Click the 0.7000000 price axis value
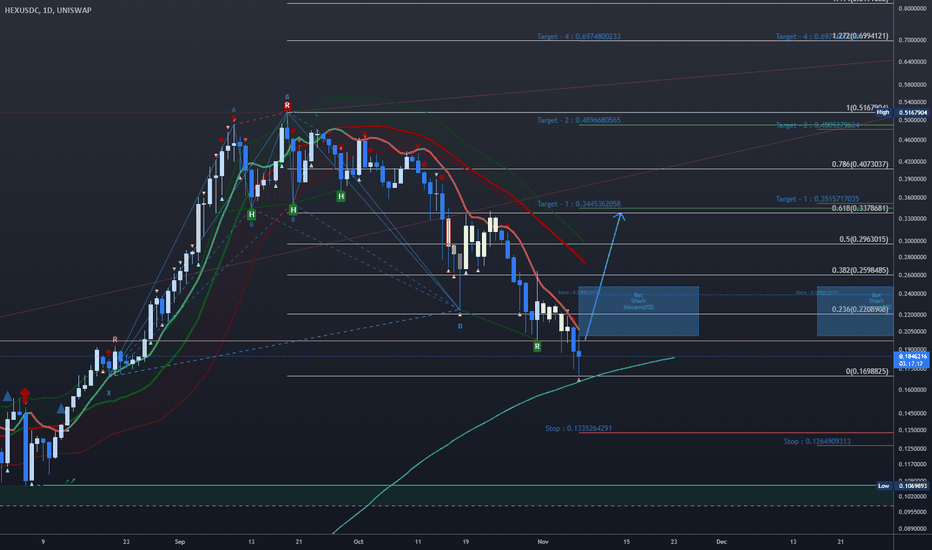Viewport: 932px width, 550px height. [x=912, y=40]
